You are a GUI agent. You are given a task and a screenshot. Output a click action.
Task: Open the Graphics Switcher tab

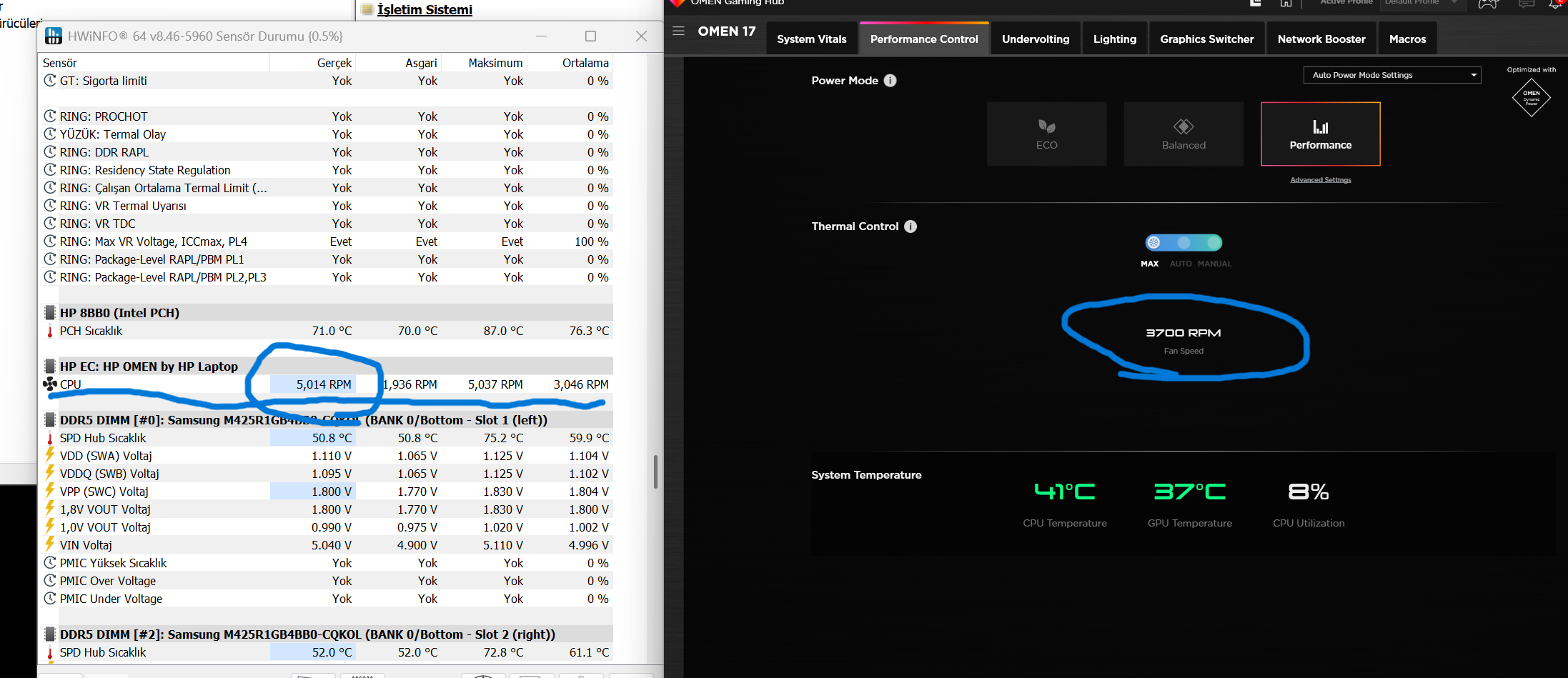point(1207,39)
